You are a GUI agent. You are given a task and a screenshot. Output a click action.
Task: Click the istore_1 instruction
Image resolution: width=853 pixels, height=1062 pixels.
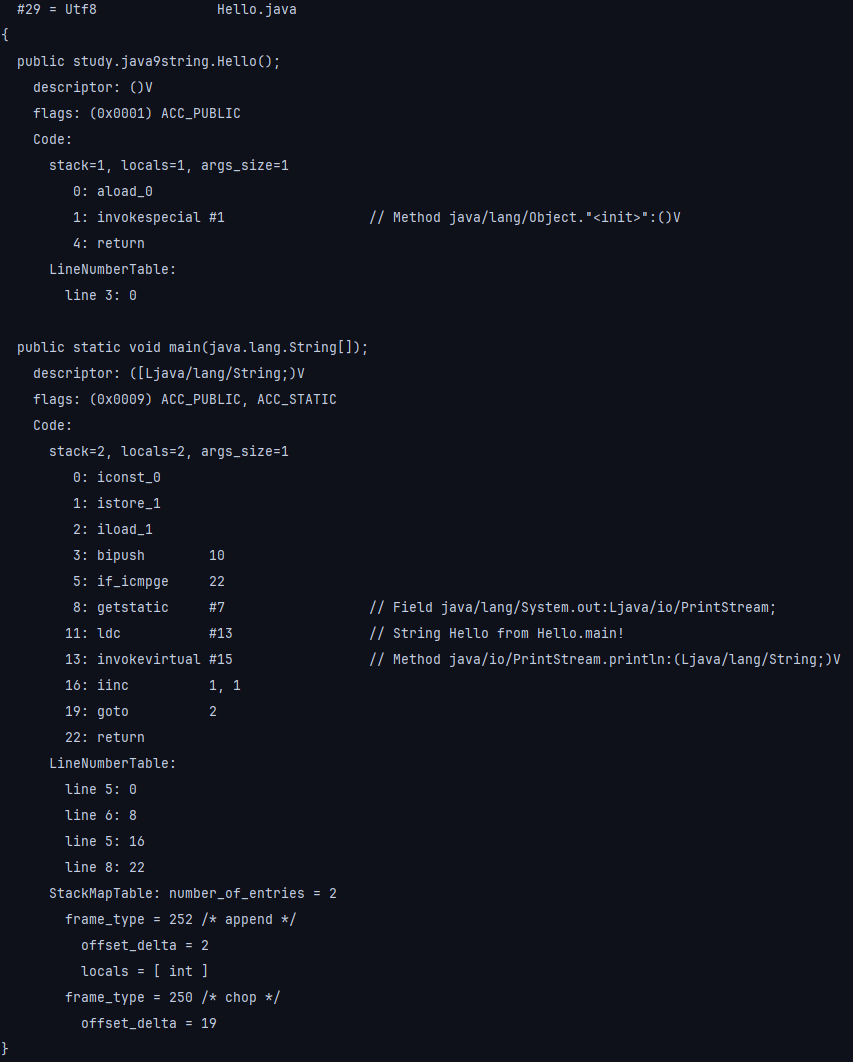click(128, 504)
